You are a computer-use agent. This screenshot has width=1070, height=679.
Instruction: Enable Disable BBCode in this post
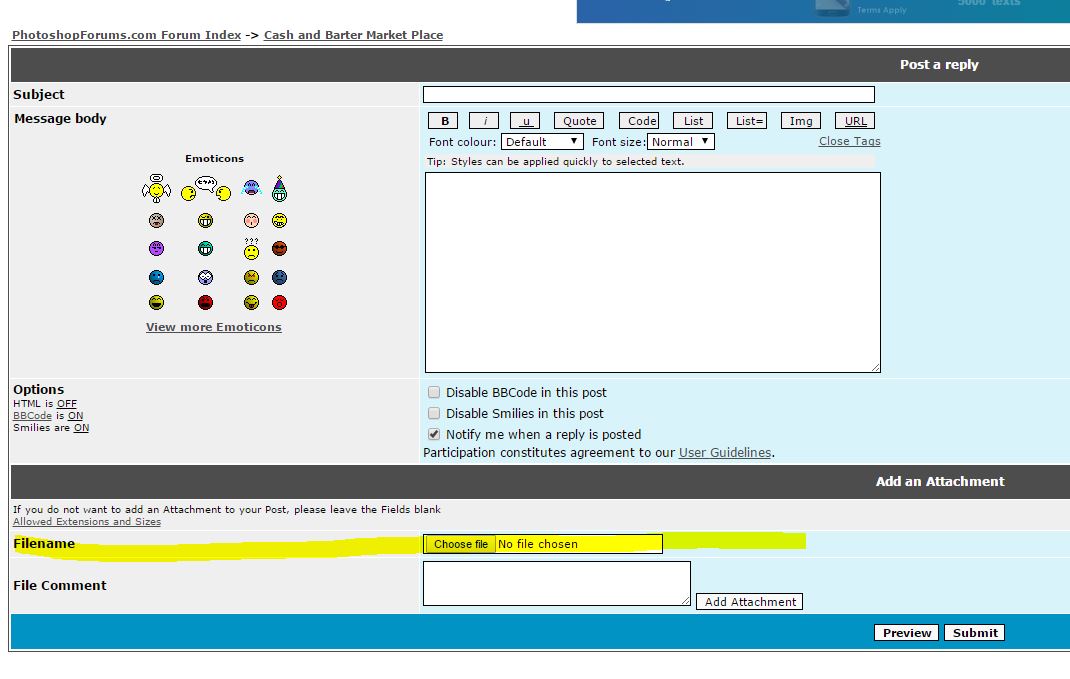click(x=434, y=393)
